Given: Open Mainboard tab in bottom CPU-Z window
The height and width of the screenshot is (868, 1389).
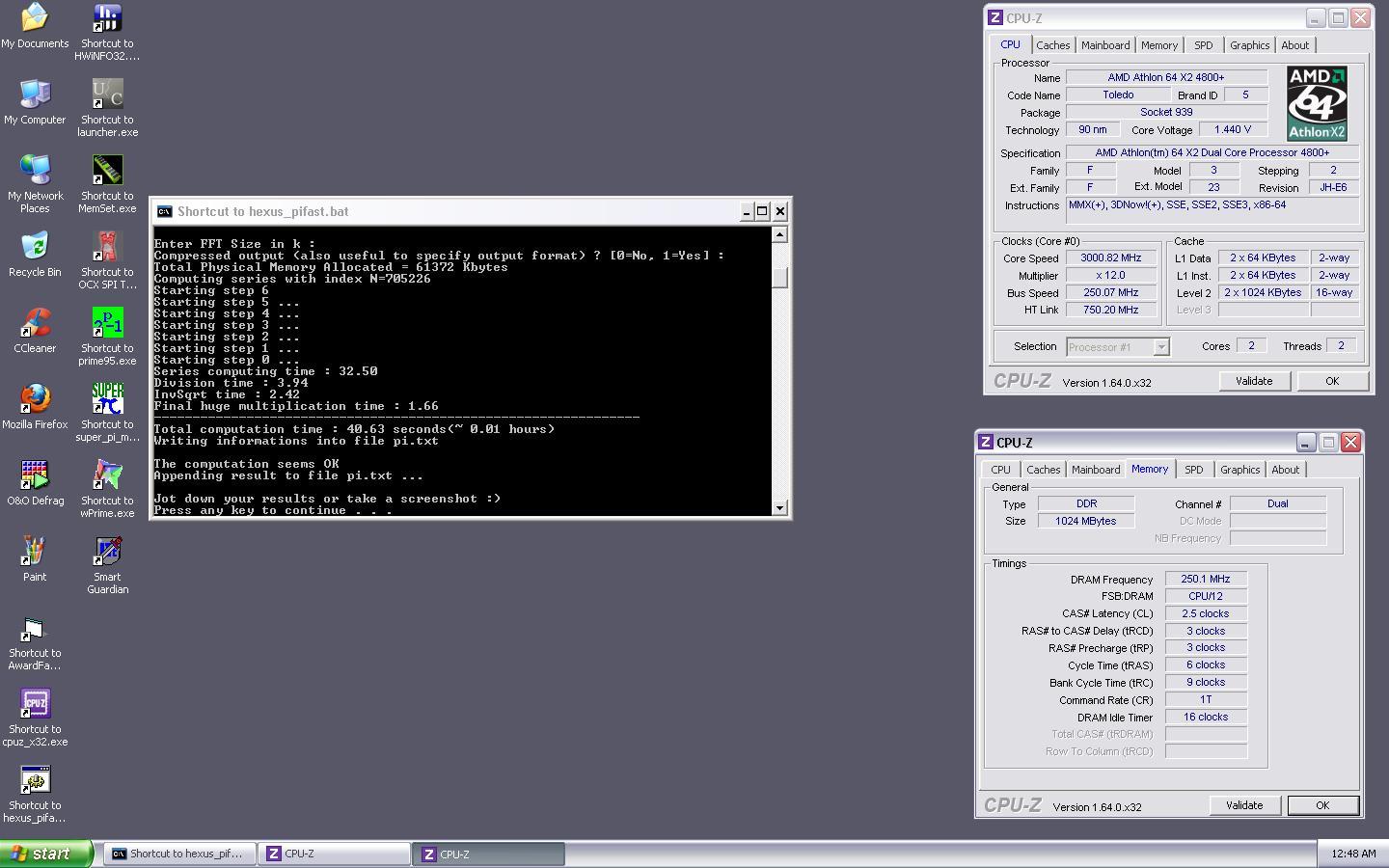Looking at the screenshot, I should (x=1096, y=470).
